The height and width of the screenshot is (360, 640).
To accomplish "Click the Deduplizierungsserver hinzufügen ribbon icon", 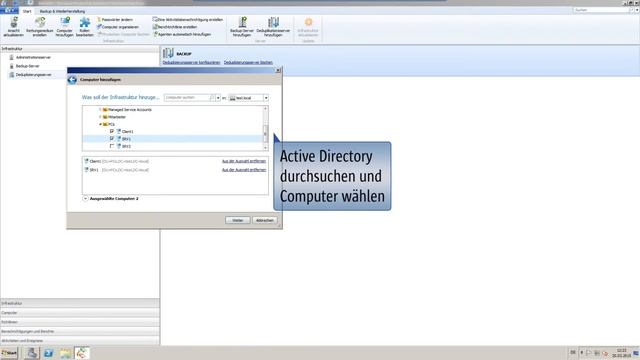I will click(273, 27).
